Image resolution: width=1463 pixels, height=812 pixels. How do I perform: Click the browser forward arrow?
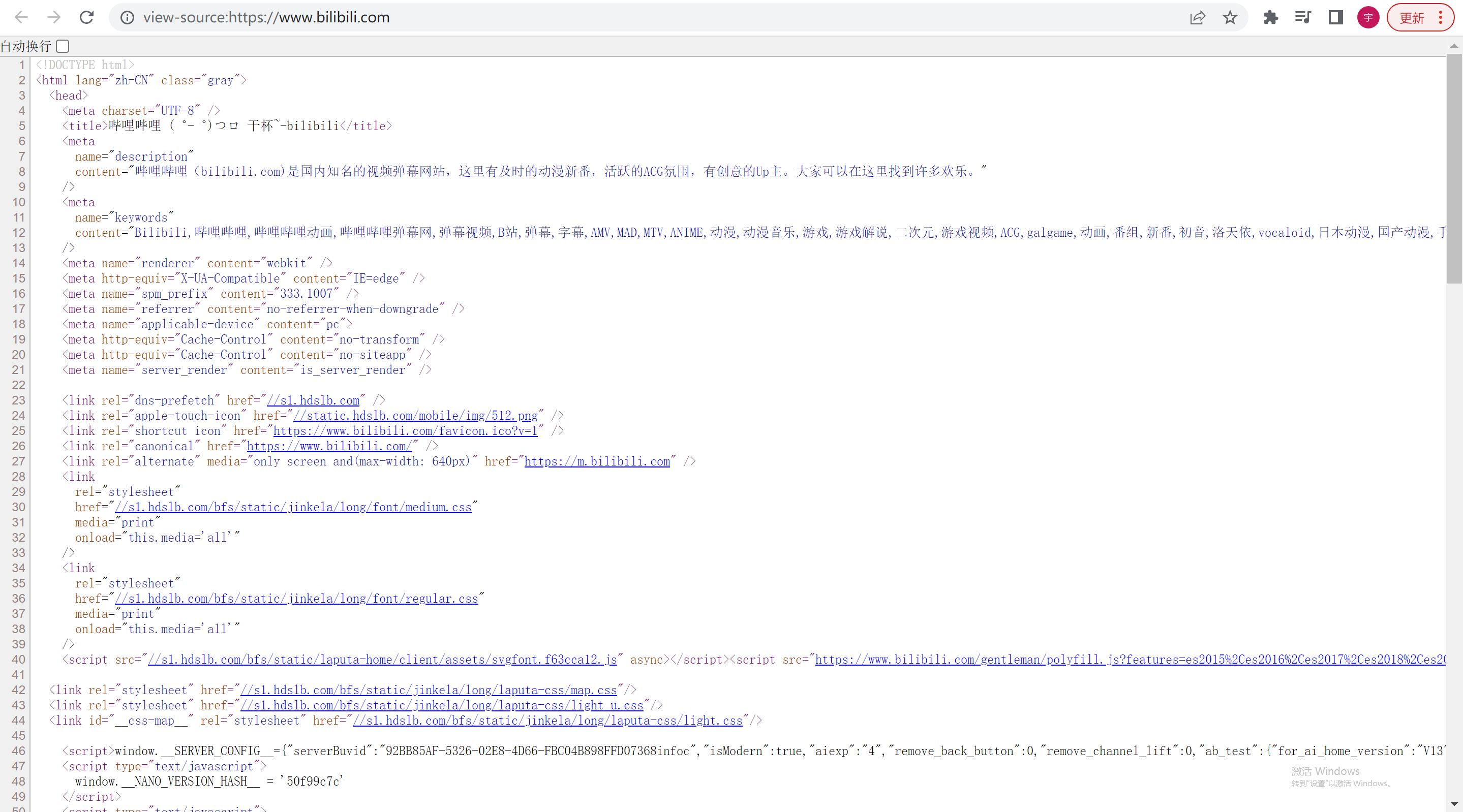[54, 17]
